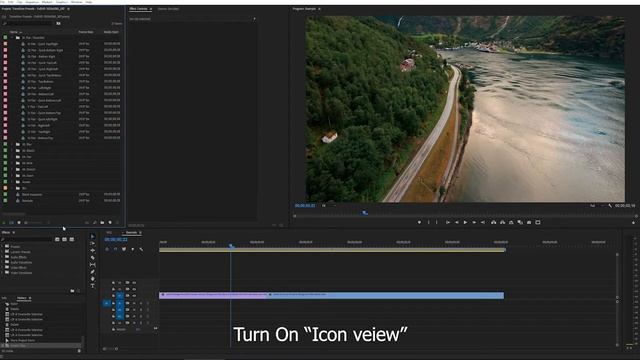The width and height of the screenshot is (640, 360).
Task: Select the Effects panel tab
Action: [6, 232]
